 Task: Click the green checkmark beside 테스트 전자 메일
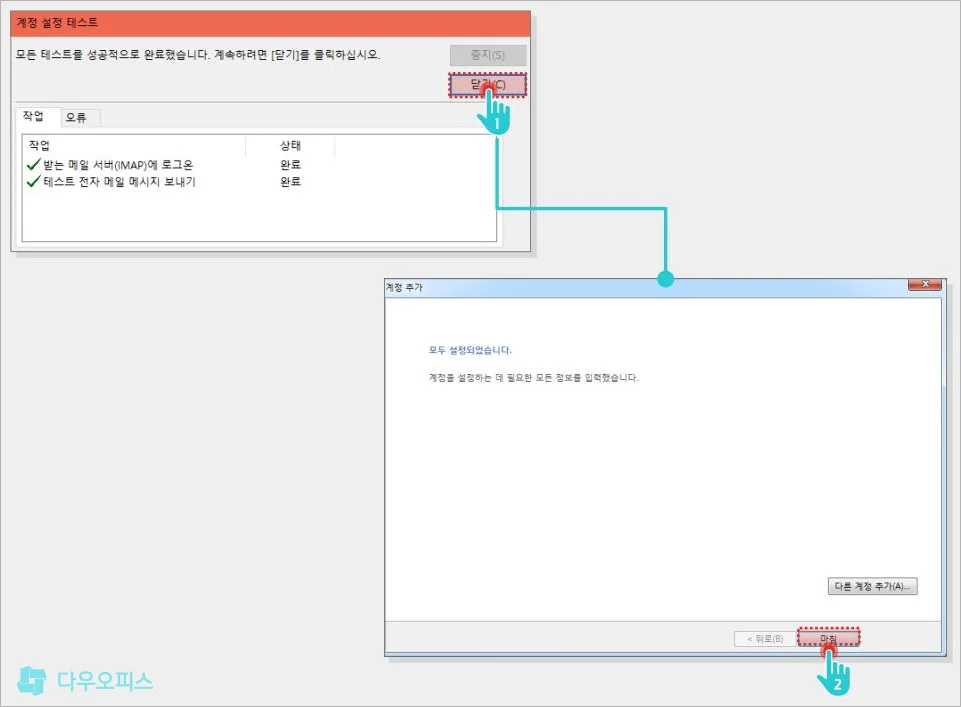(33, 181)
